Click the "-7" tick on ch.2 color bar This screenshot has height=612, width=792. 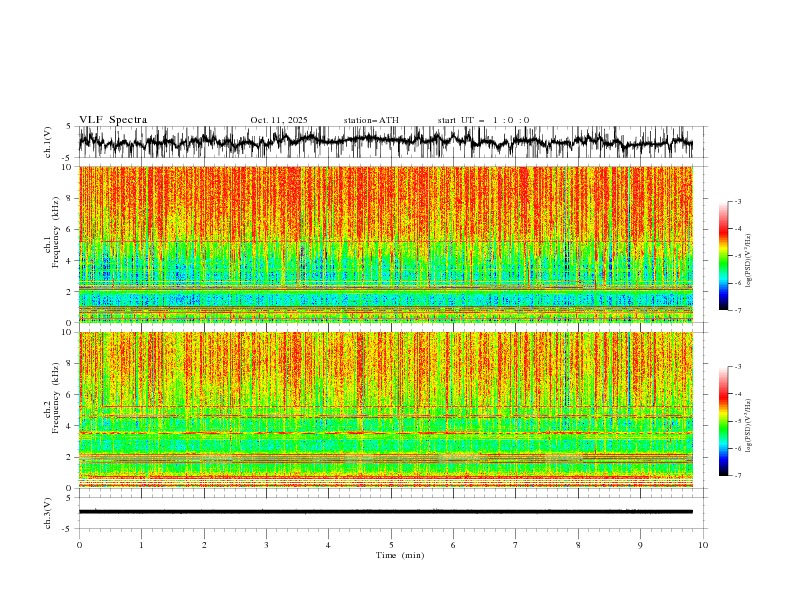(737, 476)
